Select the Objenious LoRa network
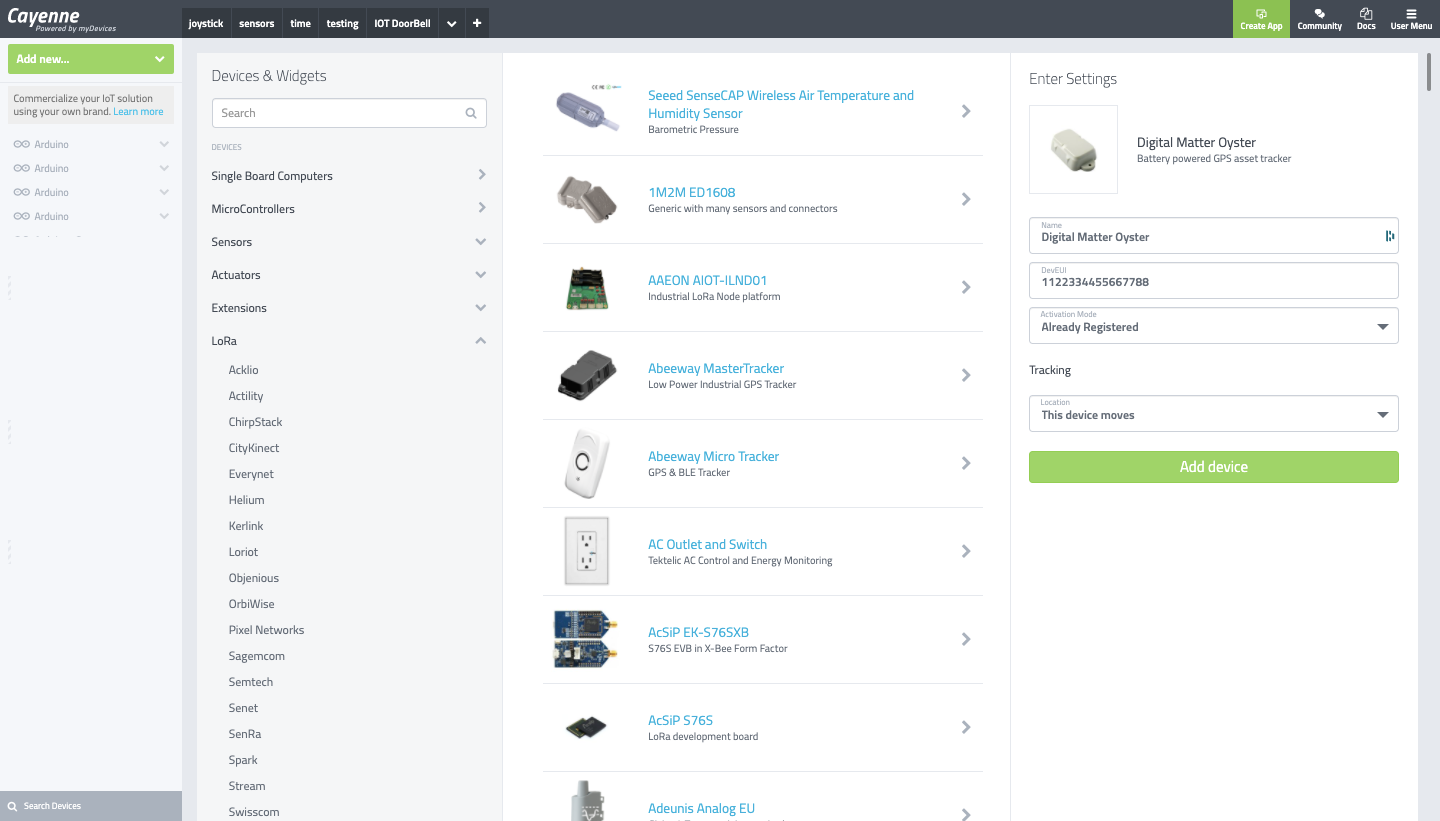 click(x=254, y=578)
